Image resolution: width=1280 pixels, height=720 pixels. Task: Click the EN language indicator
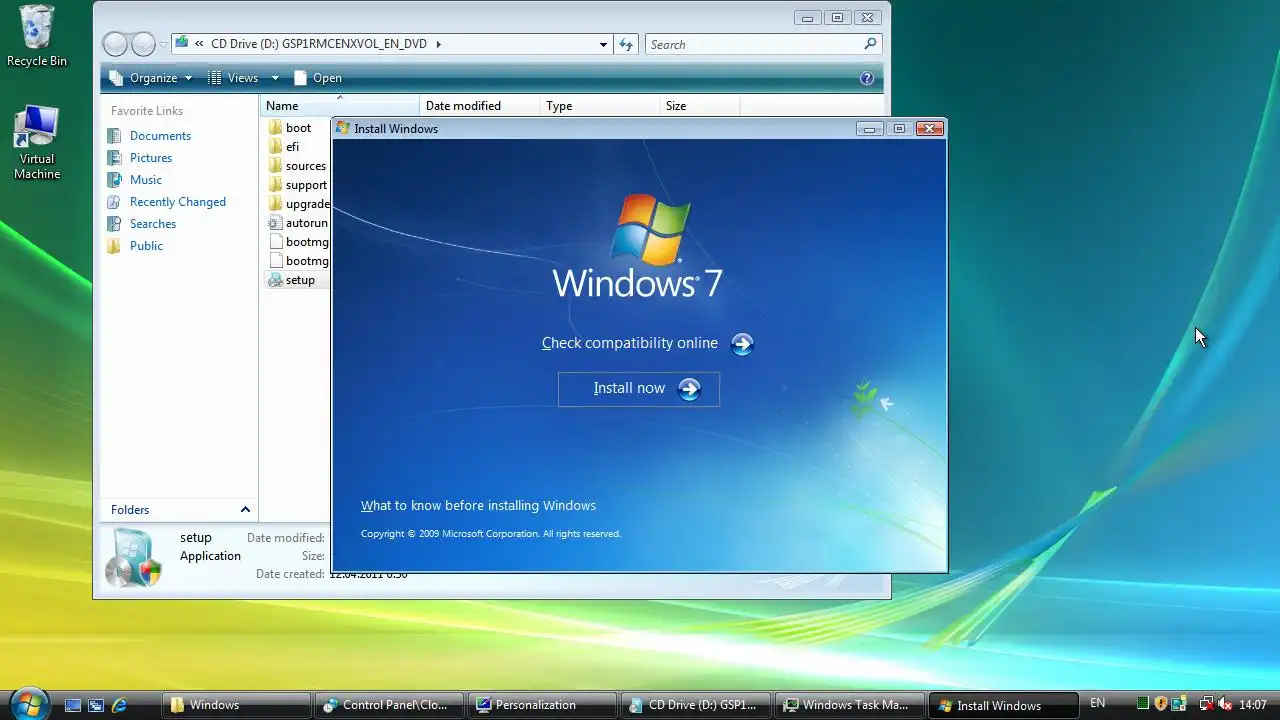tap(1098, 704)
